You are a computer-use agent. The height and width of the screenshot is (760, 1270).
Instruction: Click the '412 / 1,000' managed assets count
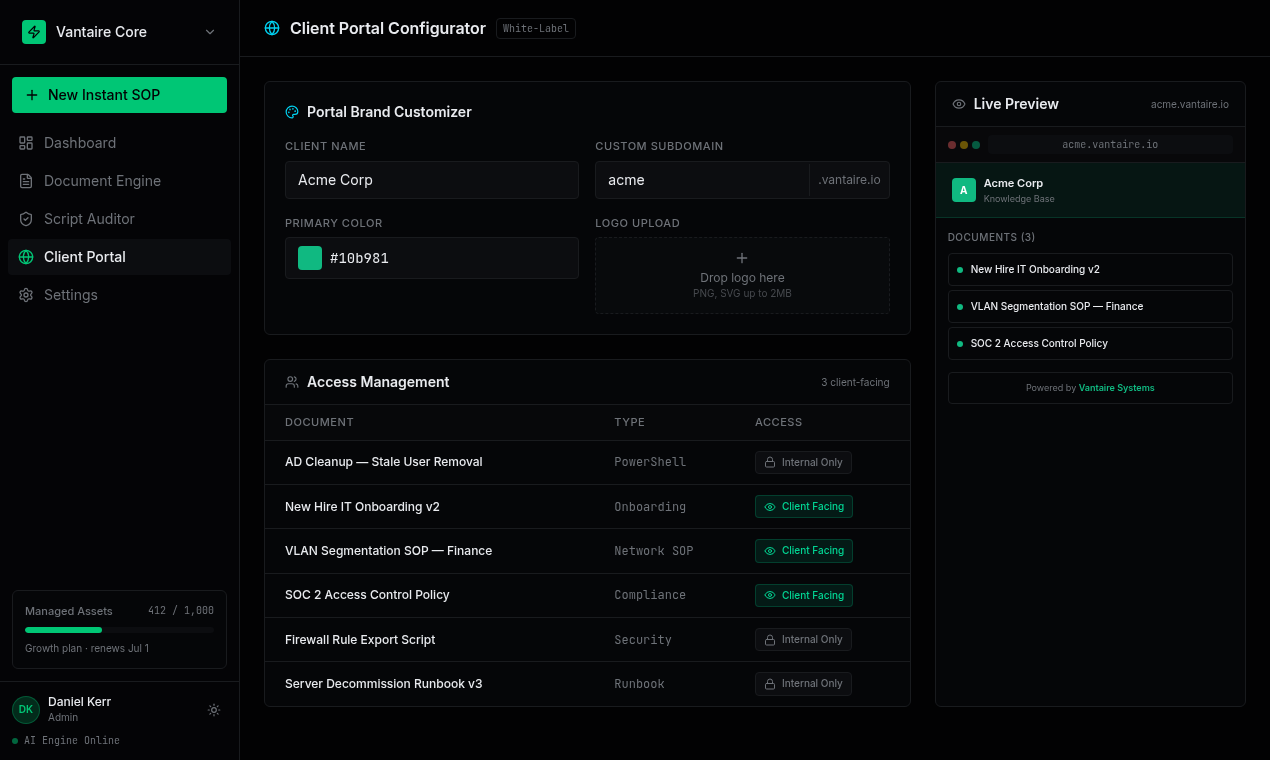click(x=181, y=611)
